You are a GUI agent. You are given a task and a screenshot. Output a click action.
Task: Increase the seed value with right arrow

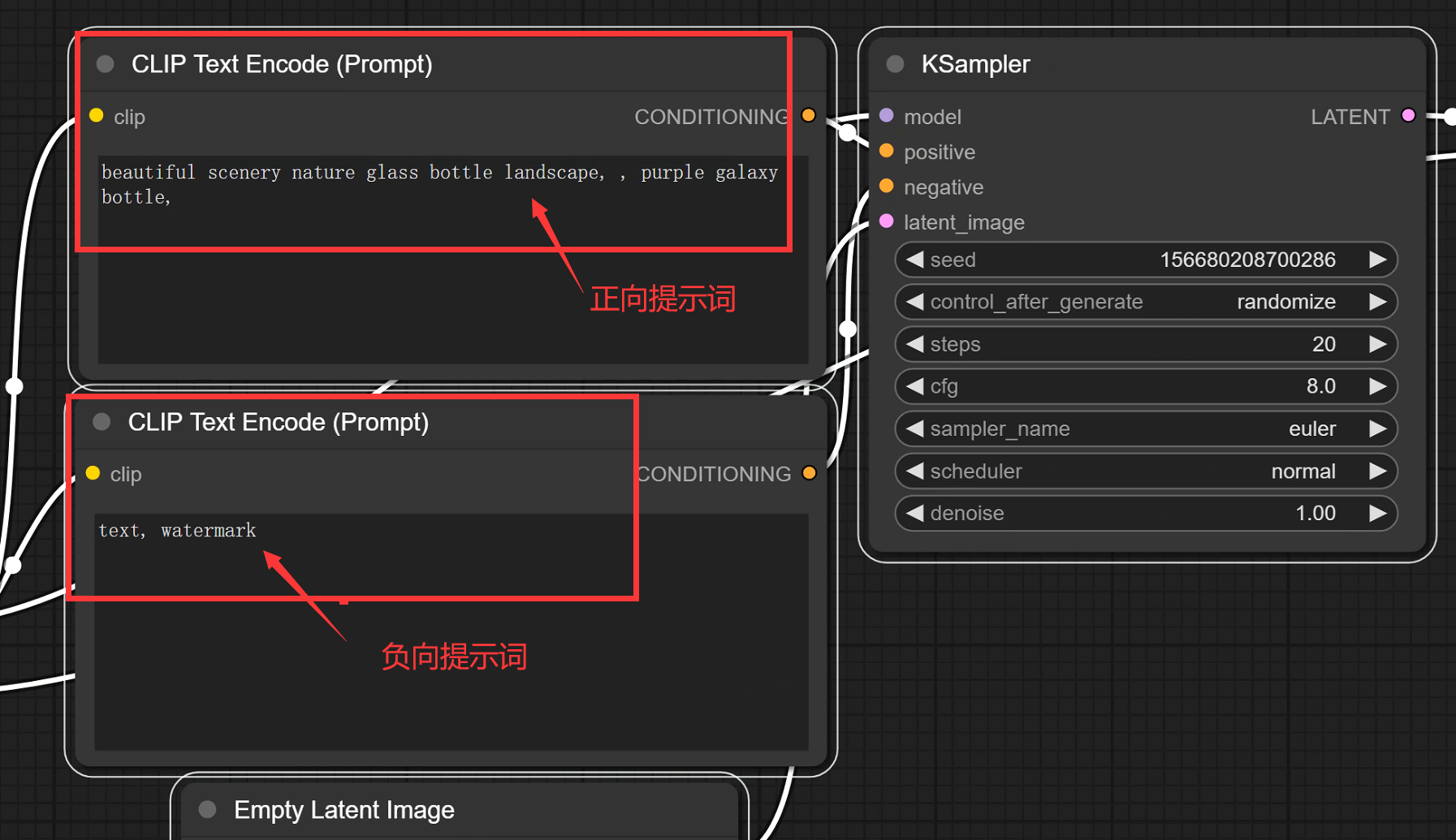(x=1378, y=260)
